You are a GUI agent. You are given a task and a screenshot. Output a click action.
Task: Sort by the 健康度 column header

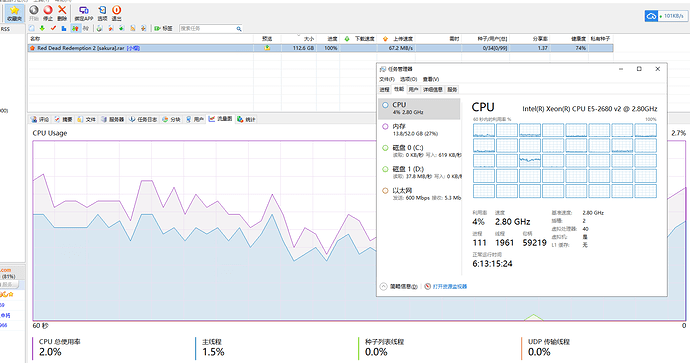click(579, 39)
